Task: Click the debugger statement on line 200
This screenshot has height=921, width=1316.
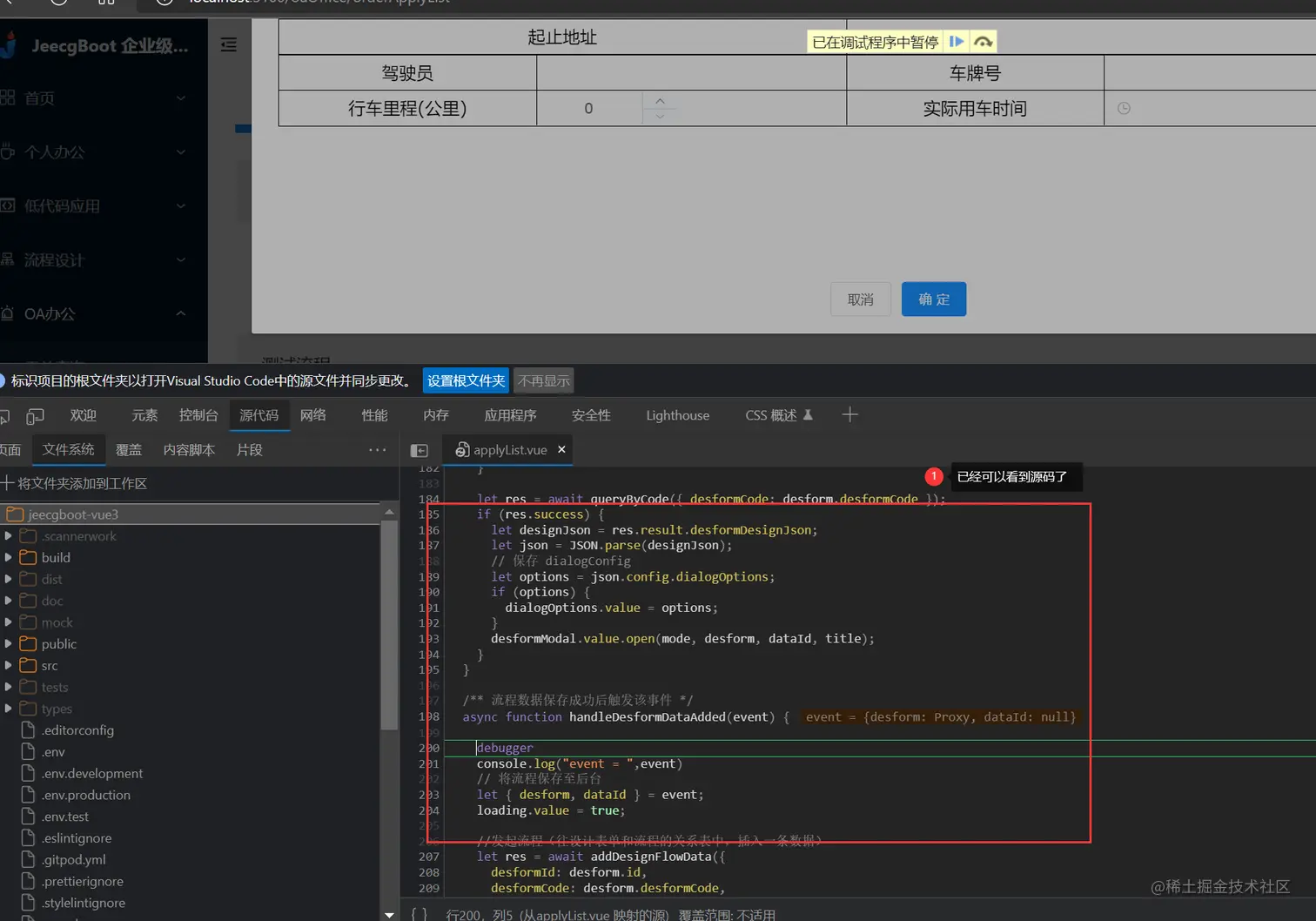Action: pos(505,748)
